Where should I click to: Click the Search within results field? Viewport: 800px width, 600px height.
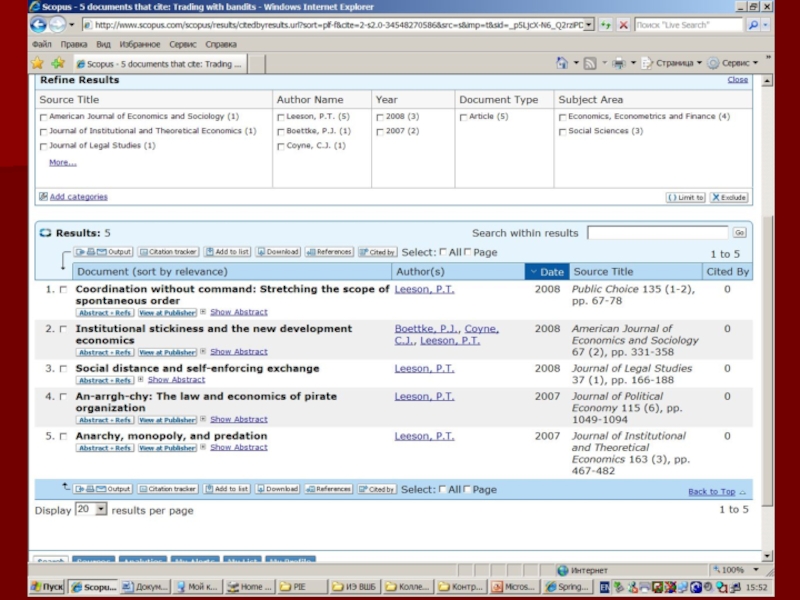pyautogui.click(x=656, y=233)
